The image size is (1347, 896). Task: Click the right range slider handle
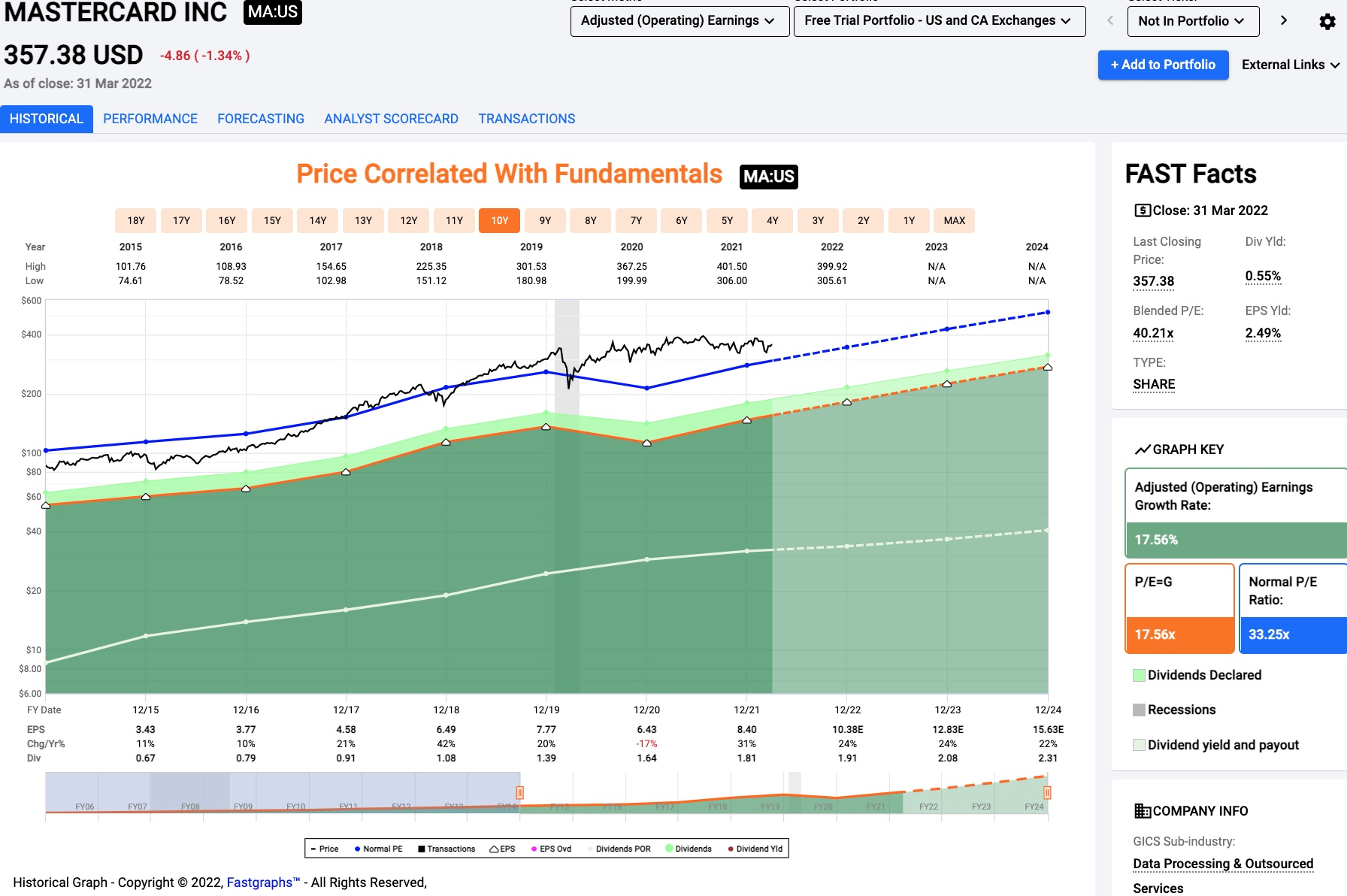point(1047,792)
